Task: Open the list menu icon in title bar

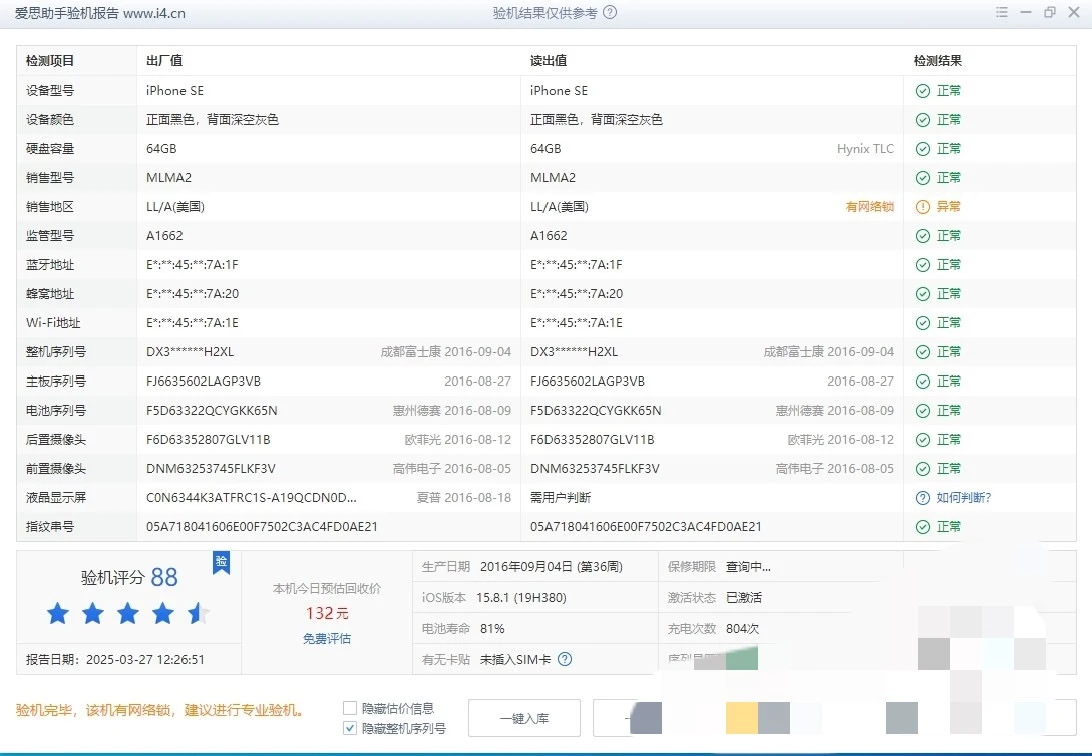Action: 1002,13
